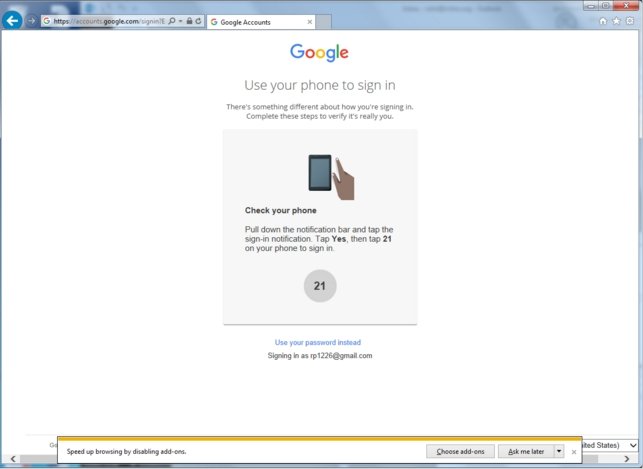This screenshot has height=469, width=643.
Task: Click the number 21 circle
Action: pyautogui.click(x=320, y=286)
